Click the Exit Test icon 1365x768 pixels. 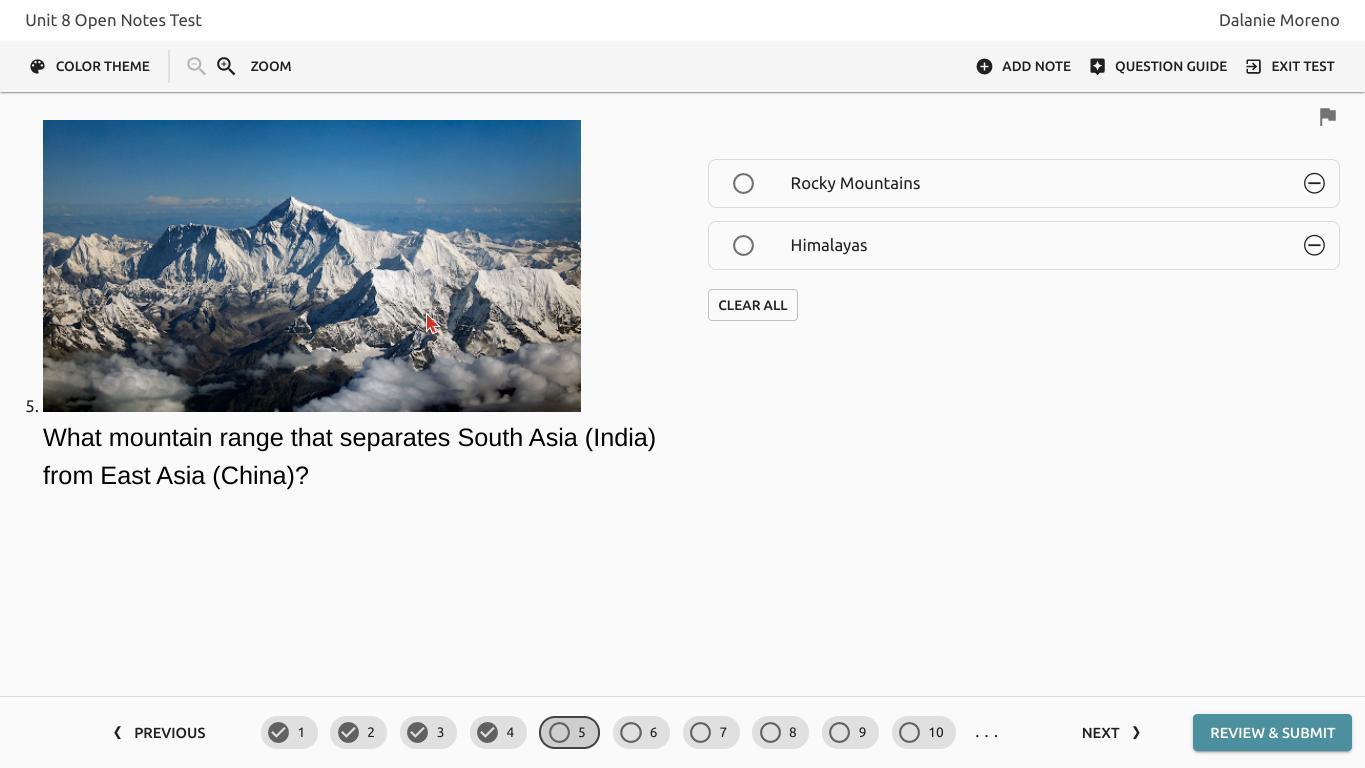tap(1253, 66)
